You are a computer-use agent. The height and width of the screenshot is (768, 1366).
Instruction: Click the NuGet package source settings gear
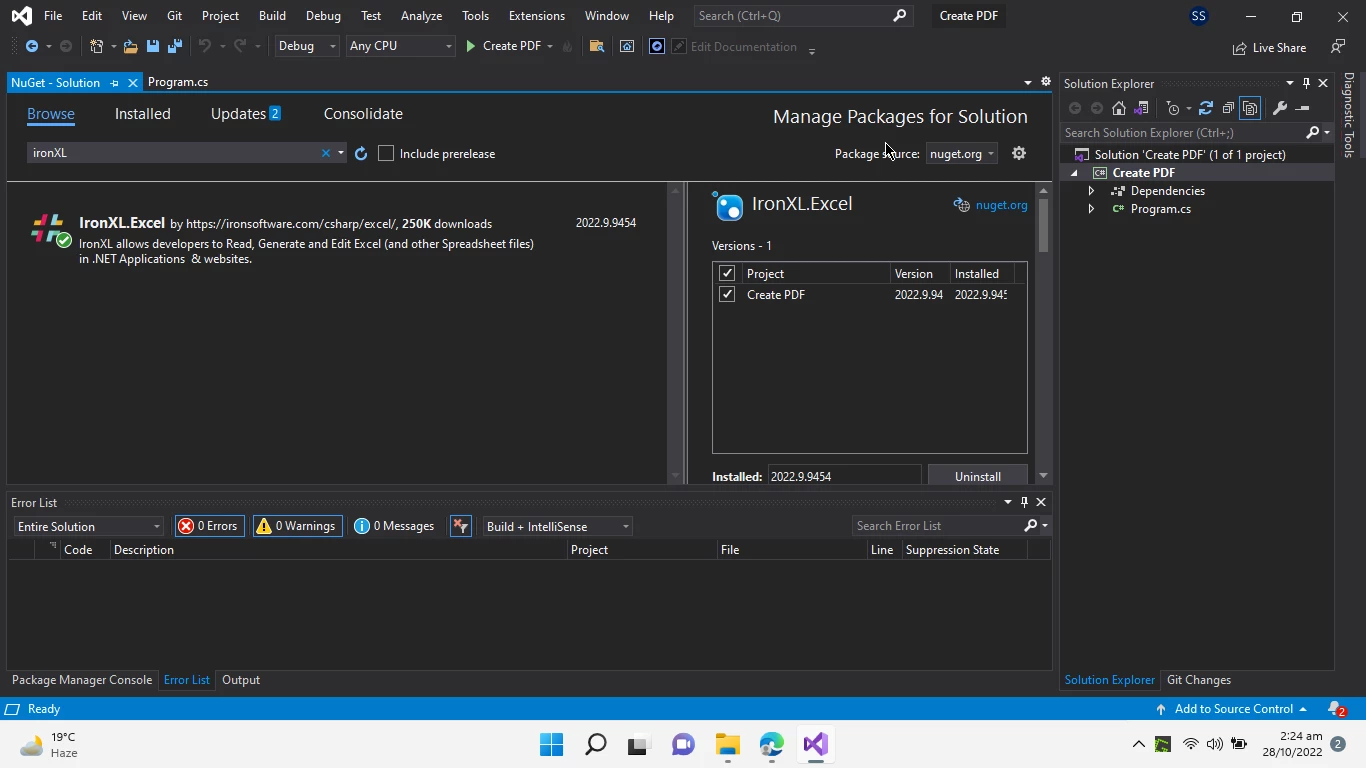click(1018, 153)
